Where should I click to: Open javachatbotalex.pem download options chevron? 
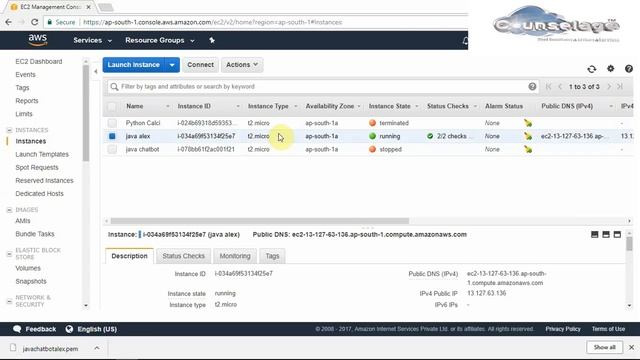click(97, 348)
